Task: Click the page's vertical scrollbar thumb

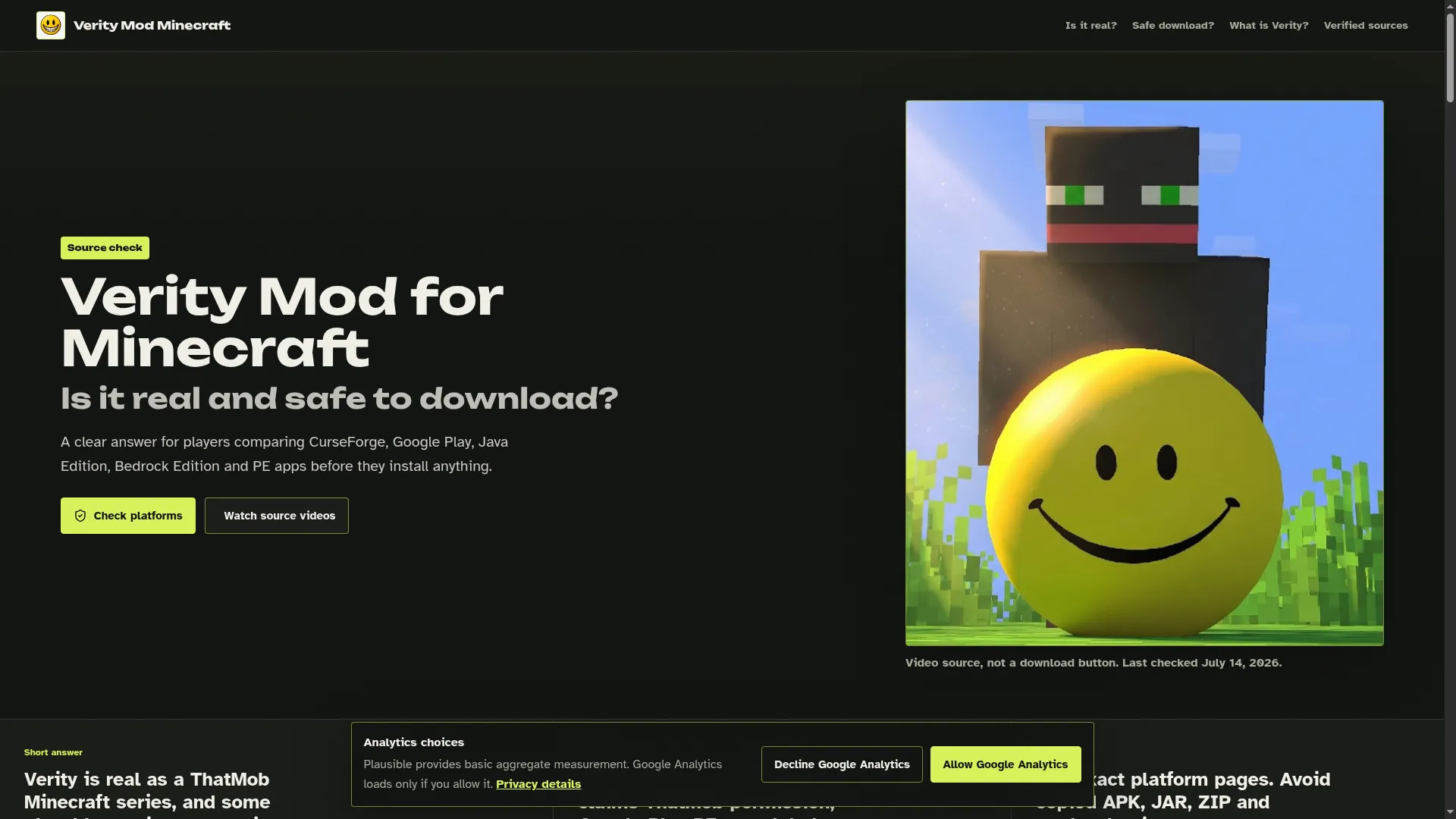Action: (x=1450, y=57)
